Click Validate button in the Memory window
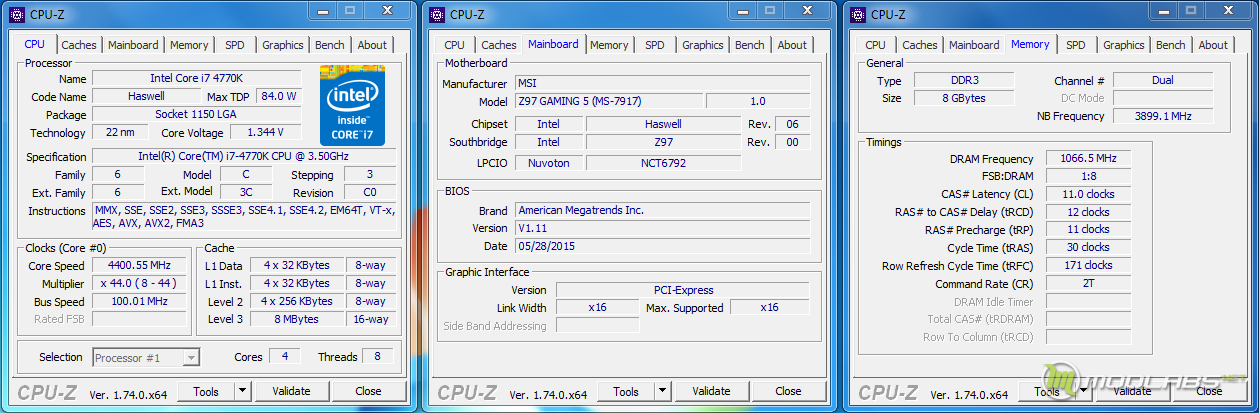 pyautogui.click(x=1132, y=391)
